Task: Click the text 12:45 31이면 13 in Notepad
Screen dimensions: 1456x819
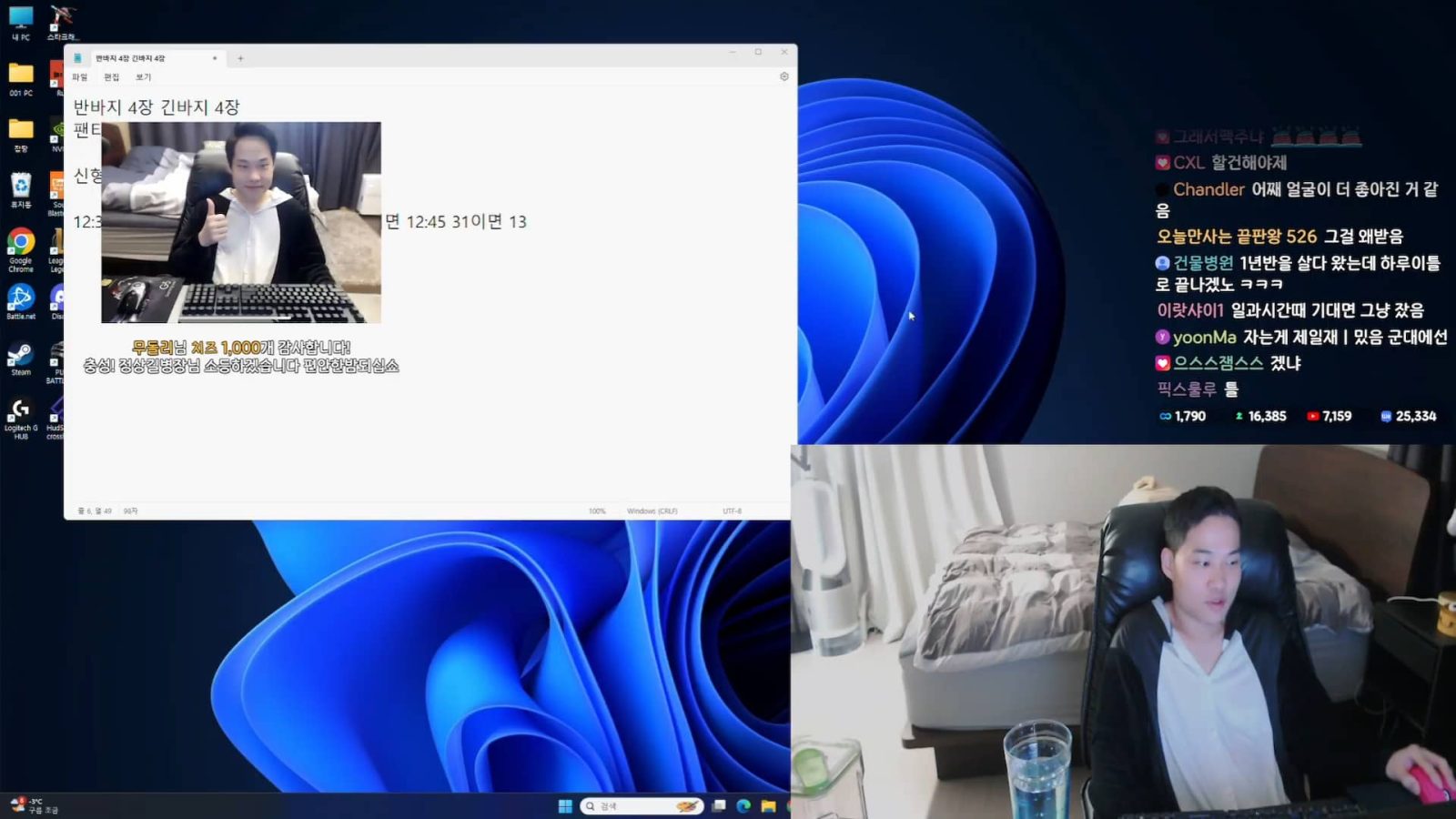Action: coord(466,222)
